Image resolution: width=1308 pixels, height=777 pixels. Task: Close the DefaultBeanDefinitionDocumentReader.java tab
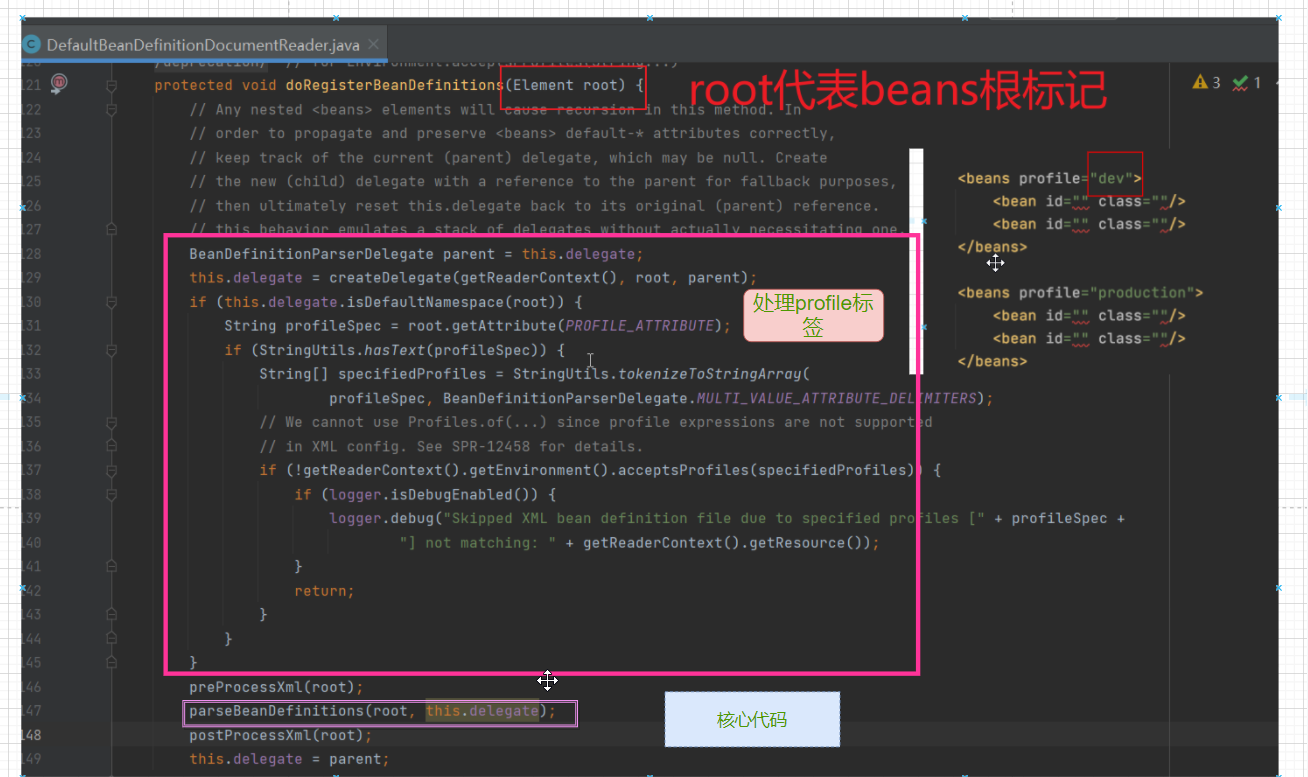[375, 45]
